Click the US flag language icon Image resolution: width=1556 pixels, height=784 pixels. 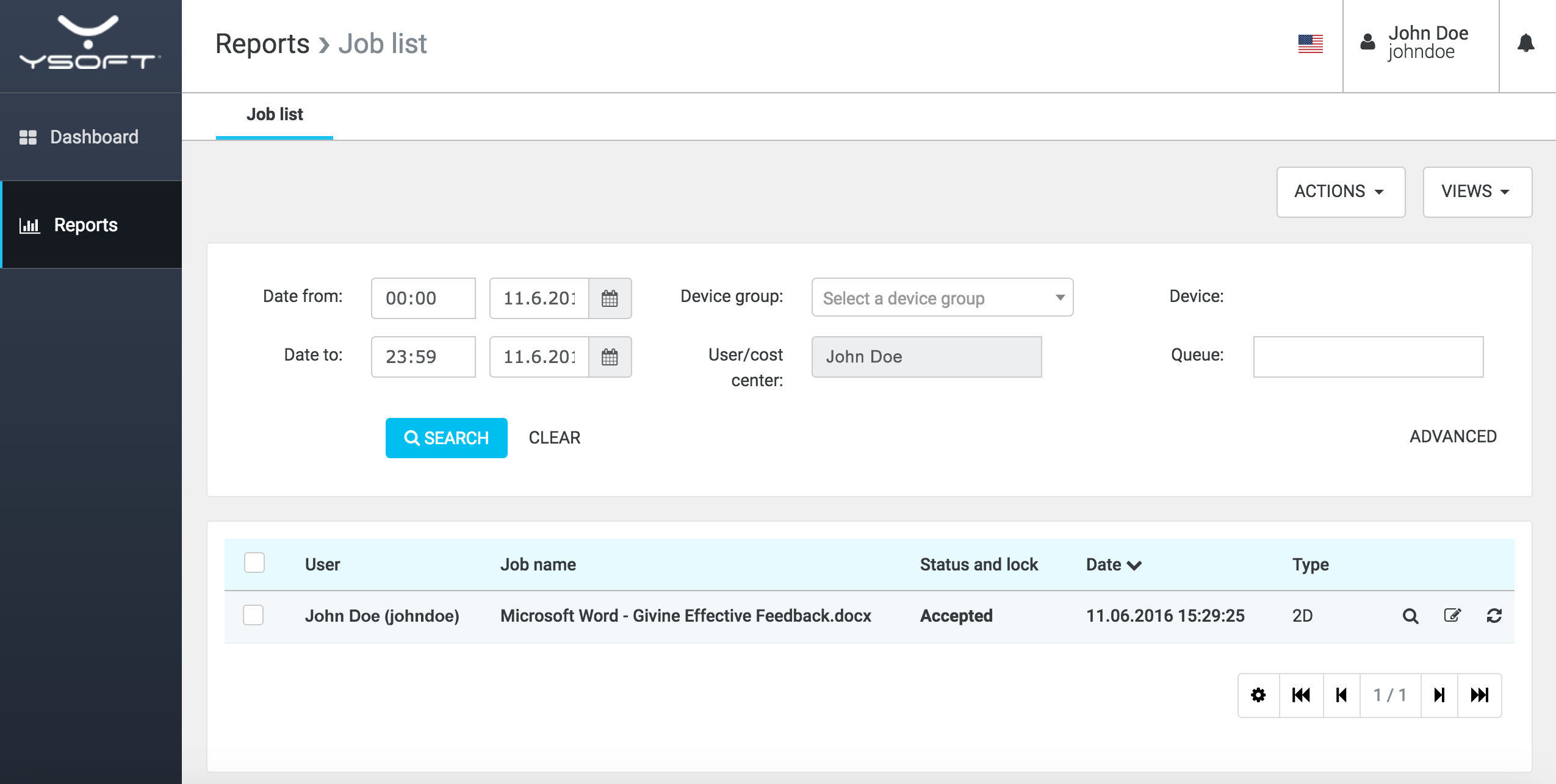point(1310,44)
